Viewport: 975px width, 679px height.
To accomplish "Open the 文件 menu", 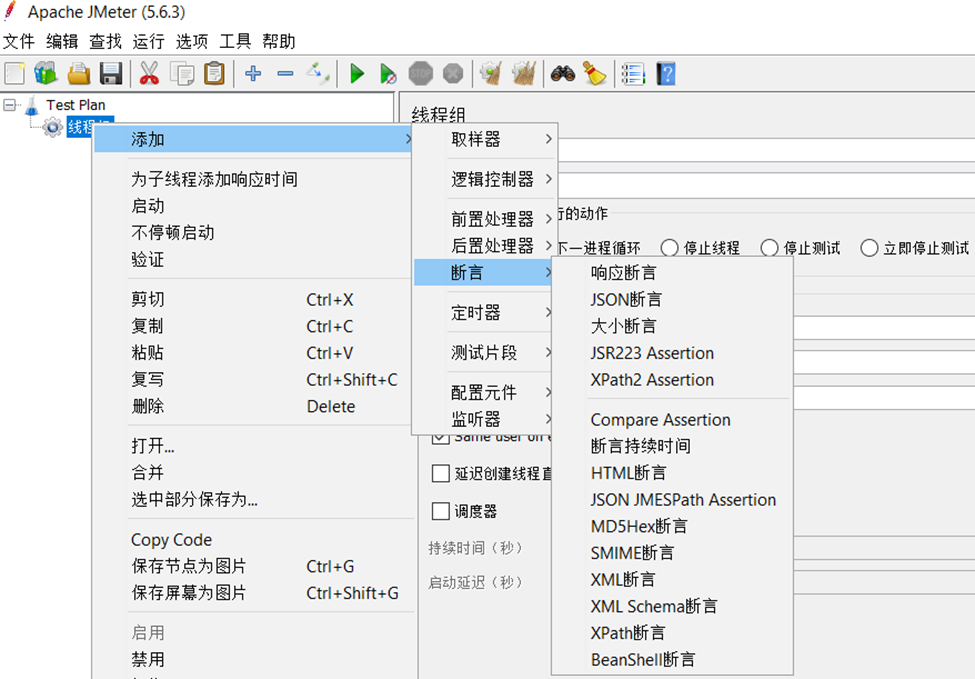I will click(19, 42).
